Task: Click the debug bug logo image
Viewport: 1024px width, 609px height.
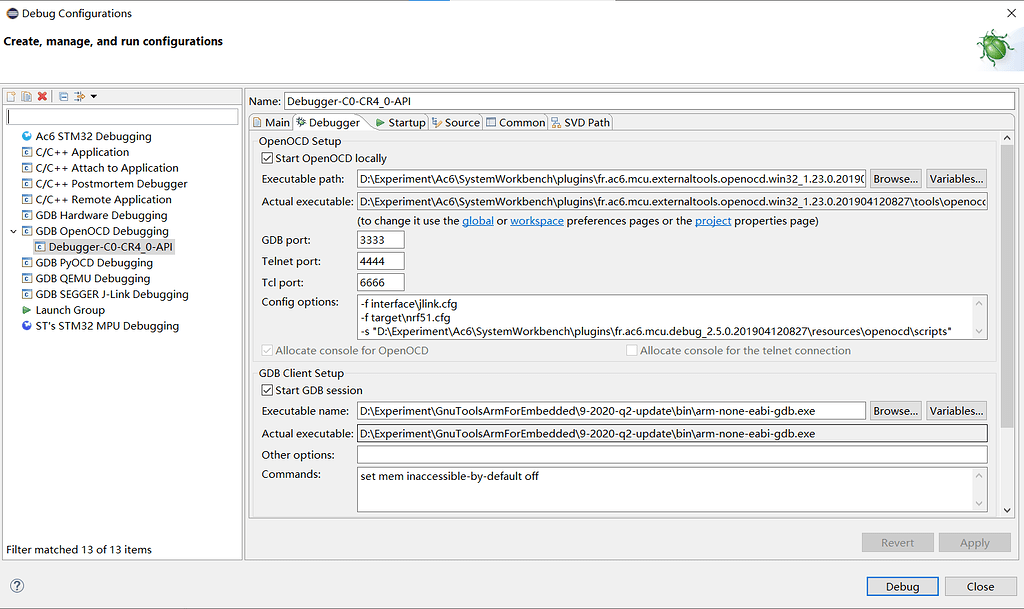Action: [996, 48]
